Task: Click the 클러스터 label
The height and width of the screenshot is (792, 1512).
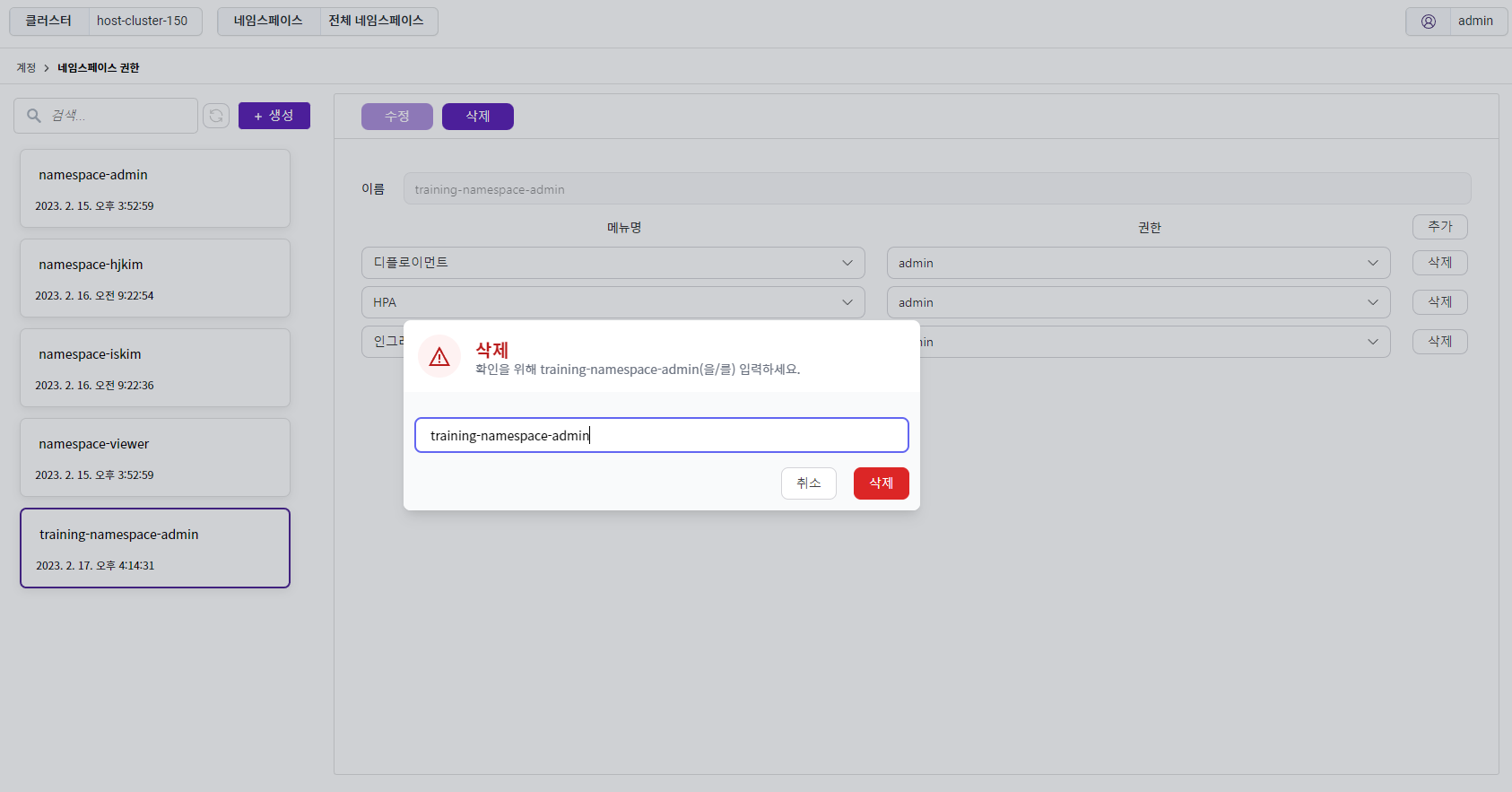Action: coord(48,21)
